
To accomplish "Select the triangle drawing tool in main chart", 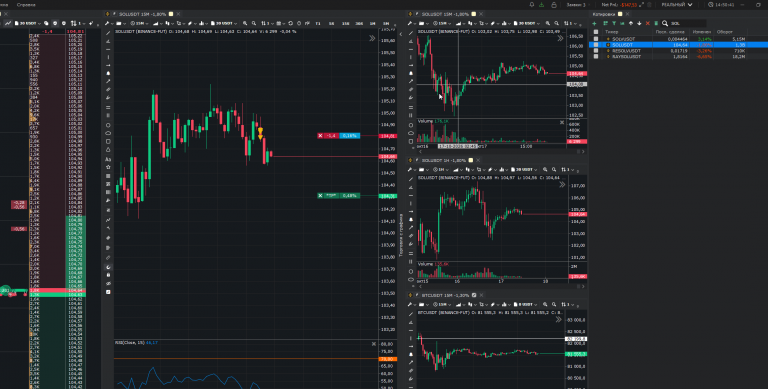I will coord(108,149).
